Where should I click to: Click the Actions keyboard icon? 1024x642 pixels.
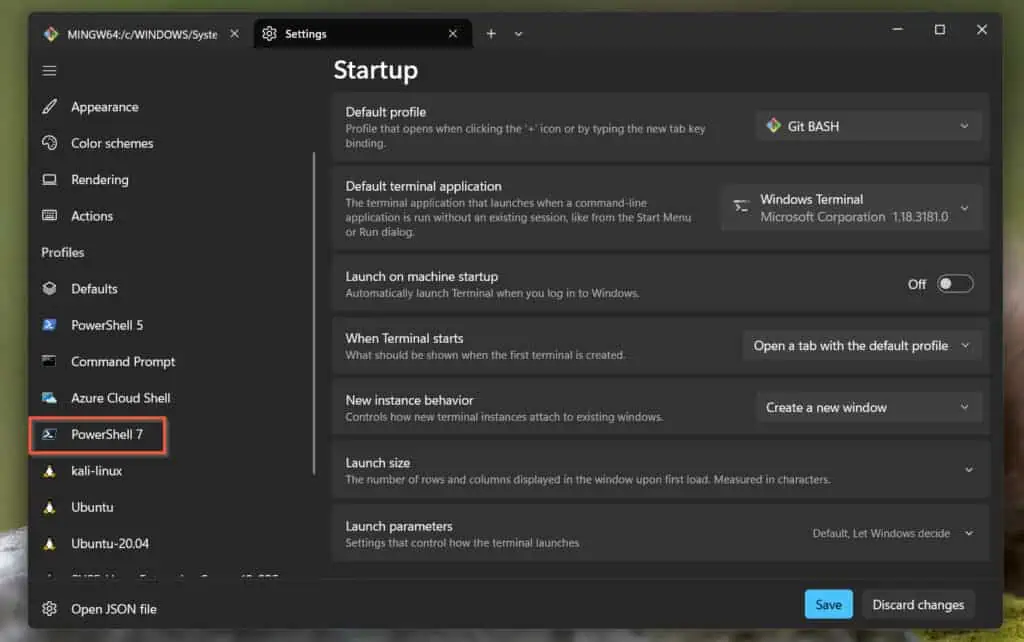(50, 216)
